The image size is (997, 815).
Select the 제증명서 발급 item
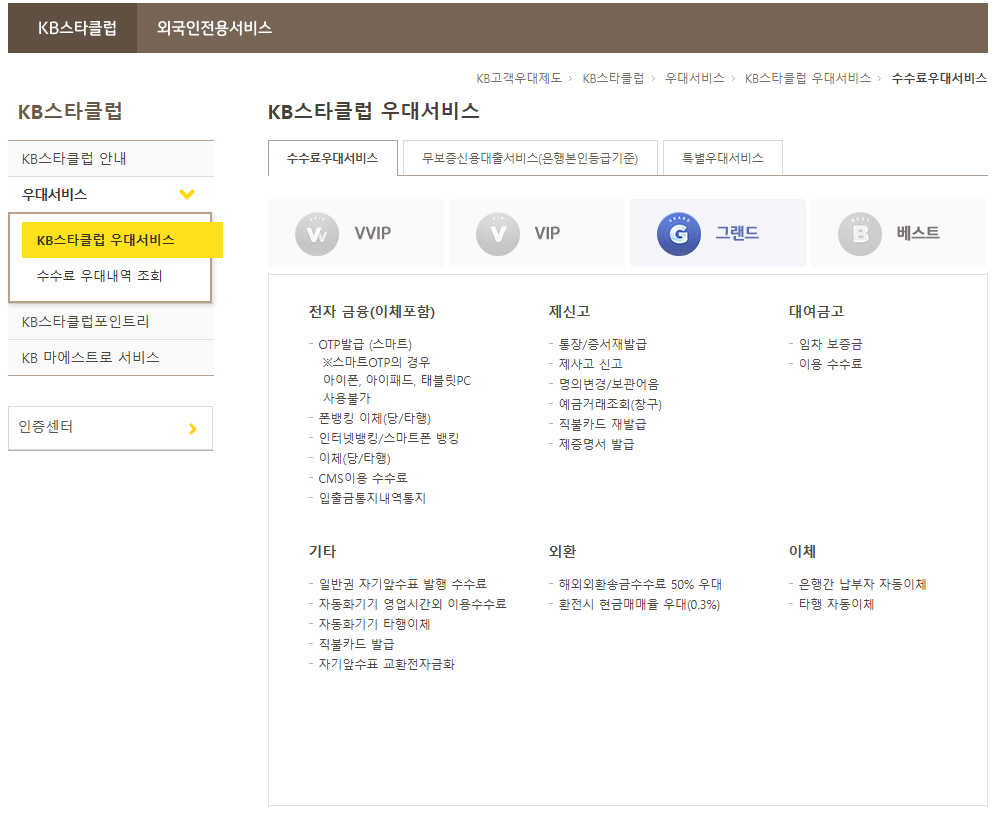tap(596, 444)
